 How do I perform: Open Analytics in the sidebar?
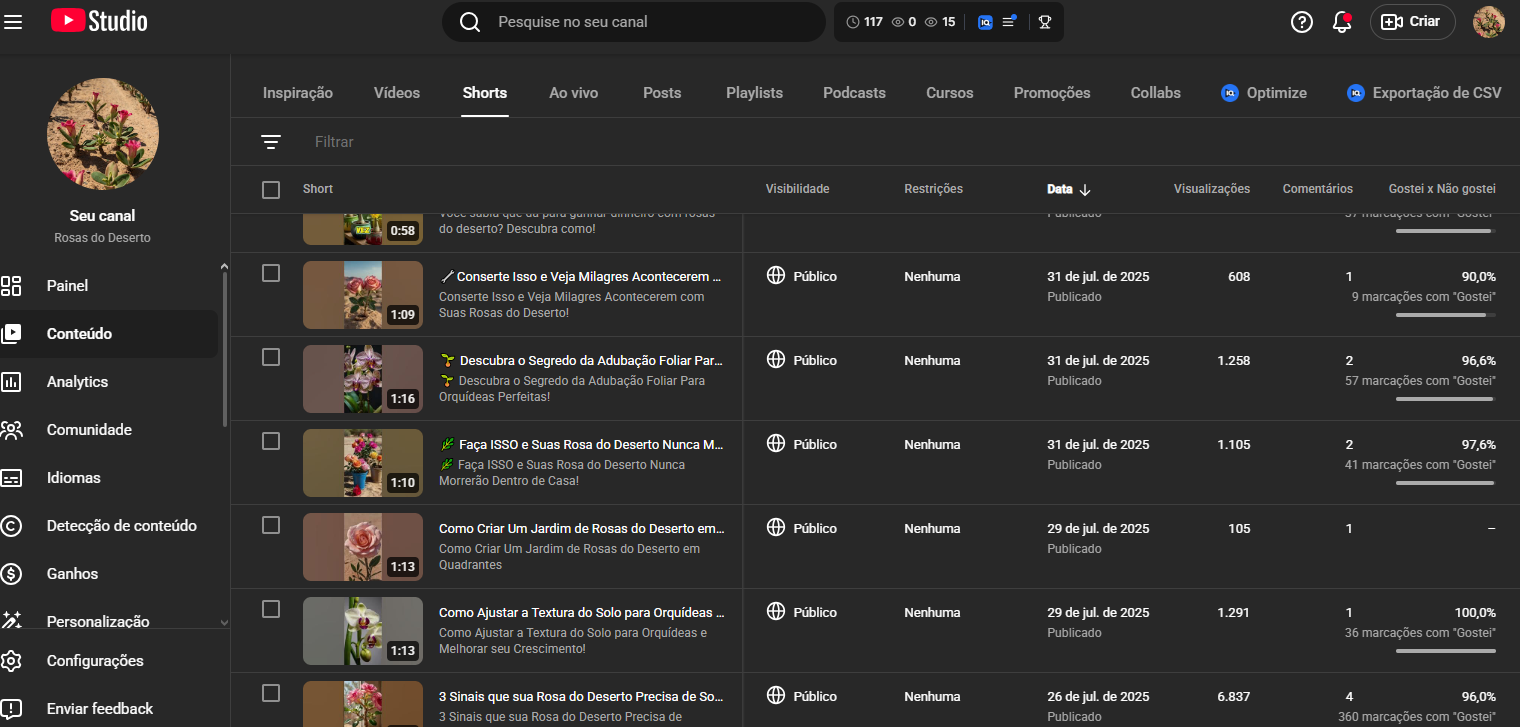77,382
